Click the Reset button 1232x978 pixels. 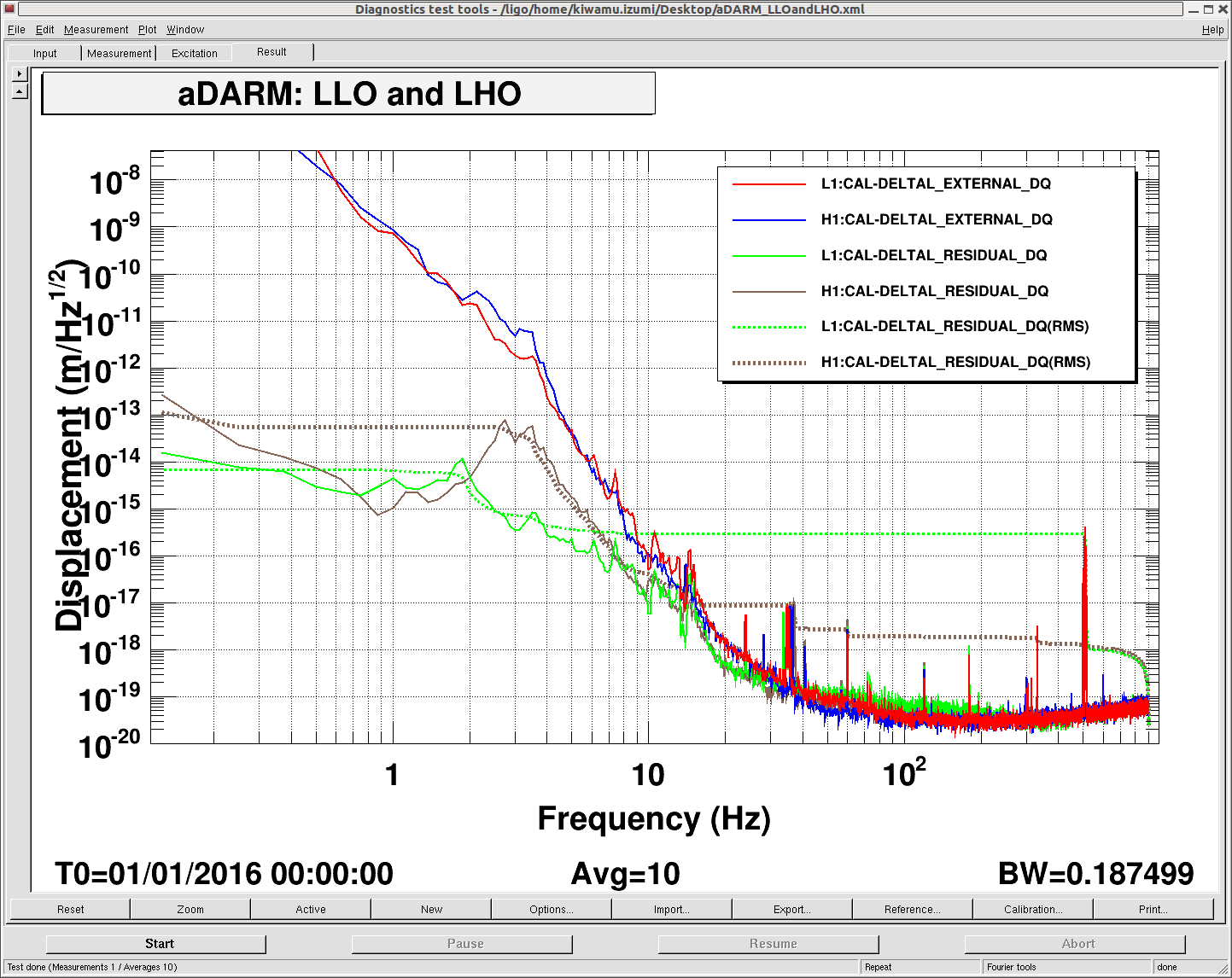coord(70,909)
